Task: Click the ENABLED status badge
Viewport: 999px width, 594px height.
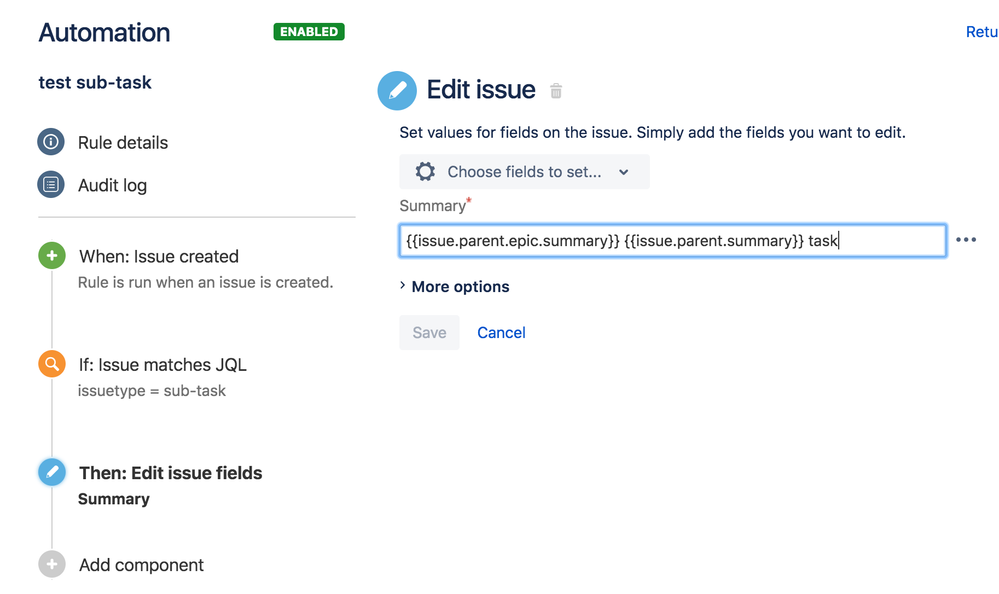Action: click(308, 31)
